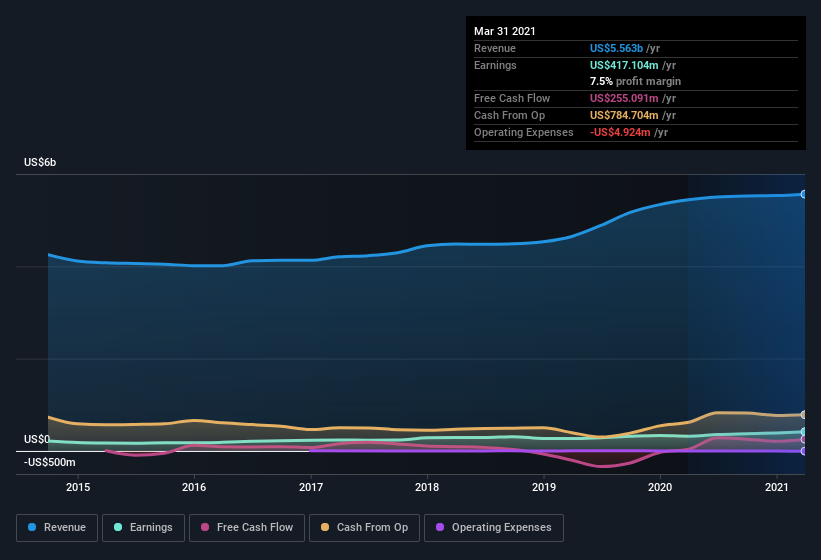Image resolution: width=821 pixels, height=560 pixels.
Task: Click the US$5.563b revenue value
Action: [616, 48]
